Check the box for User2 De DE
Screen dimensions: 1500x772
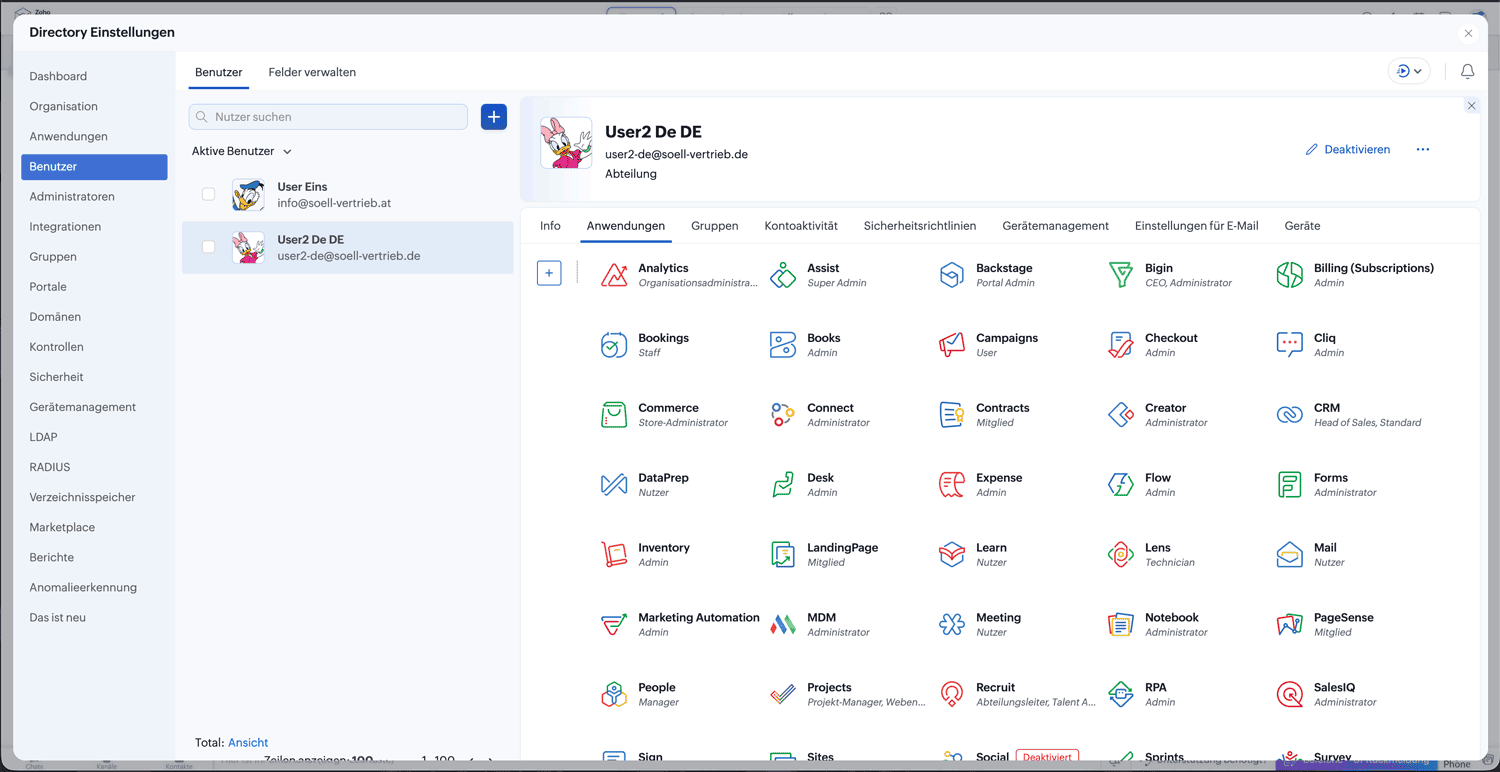pyautogui.click(x=208, y=247)
